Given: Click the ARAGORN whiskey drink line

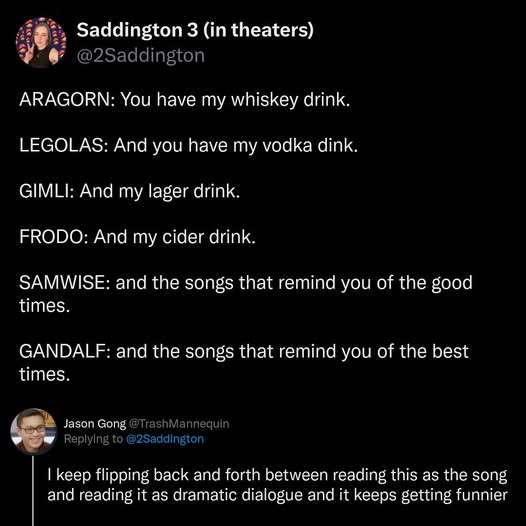Looking at the screenshot, I should coord(185,100).
